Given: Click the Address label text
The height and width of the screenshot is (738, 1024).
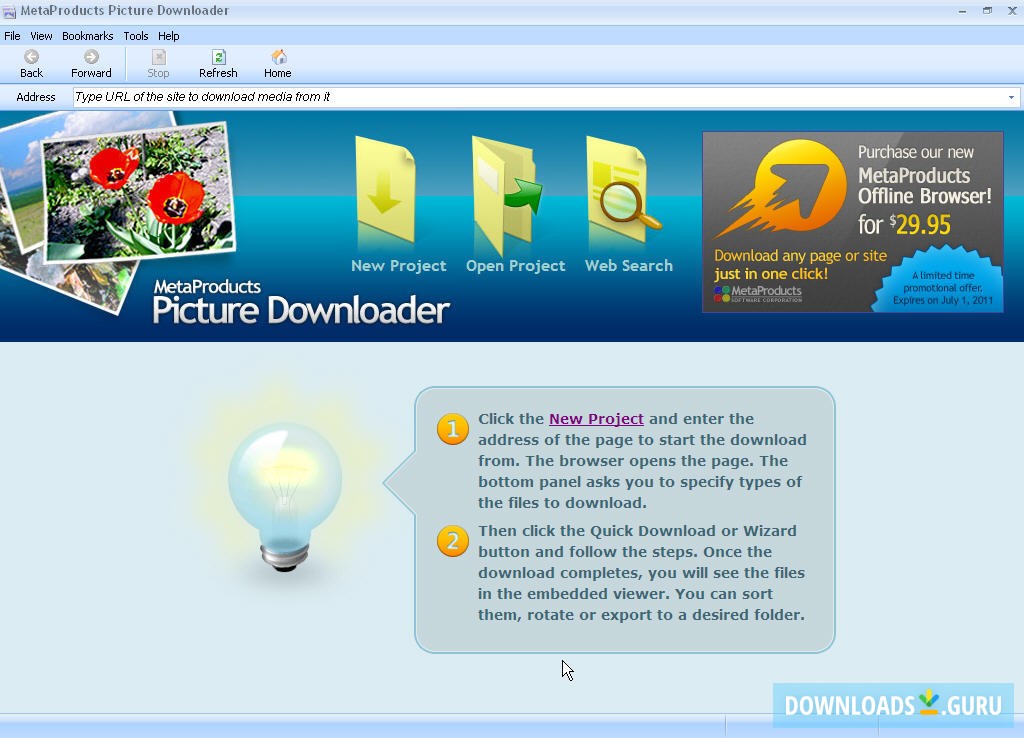Looking at the screenshot, I should click(36, 97).
